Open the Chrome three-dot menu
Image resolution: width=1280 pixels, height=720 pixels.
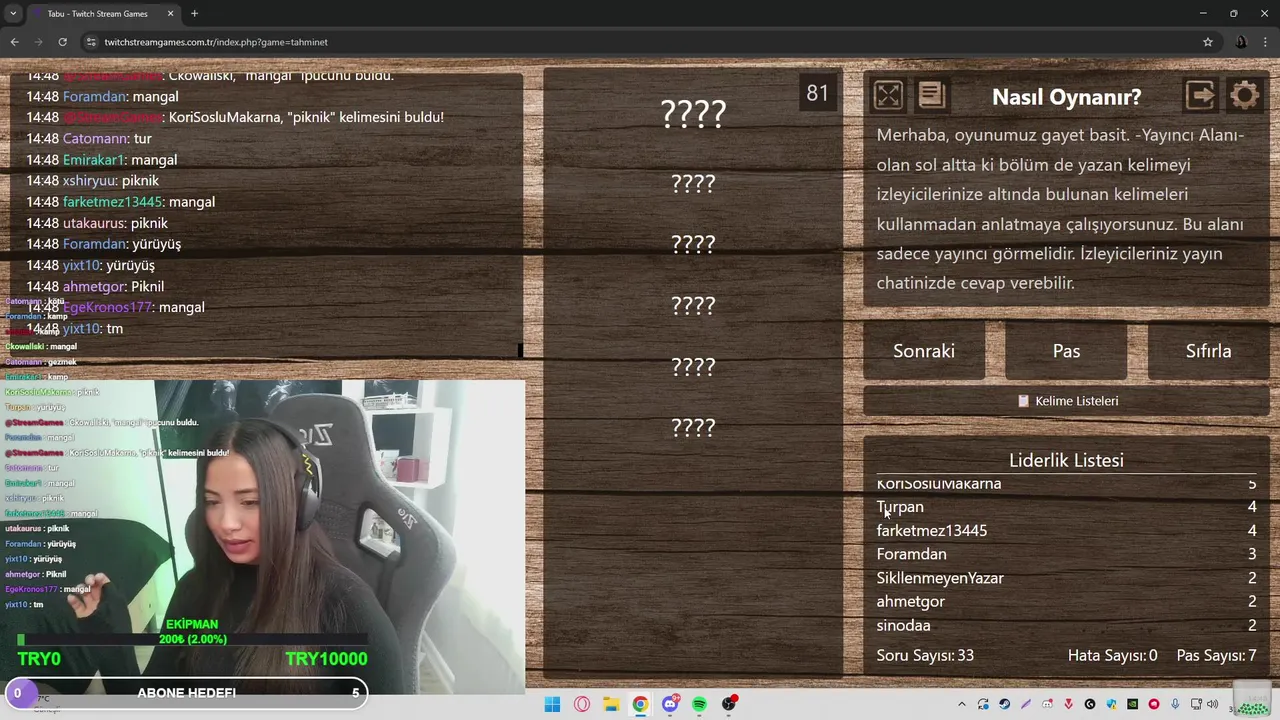point(1266,42)
